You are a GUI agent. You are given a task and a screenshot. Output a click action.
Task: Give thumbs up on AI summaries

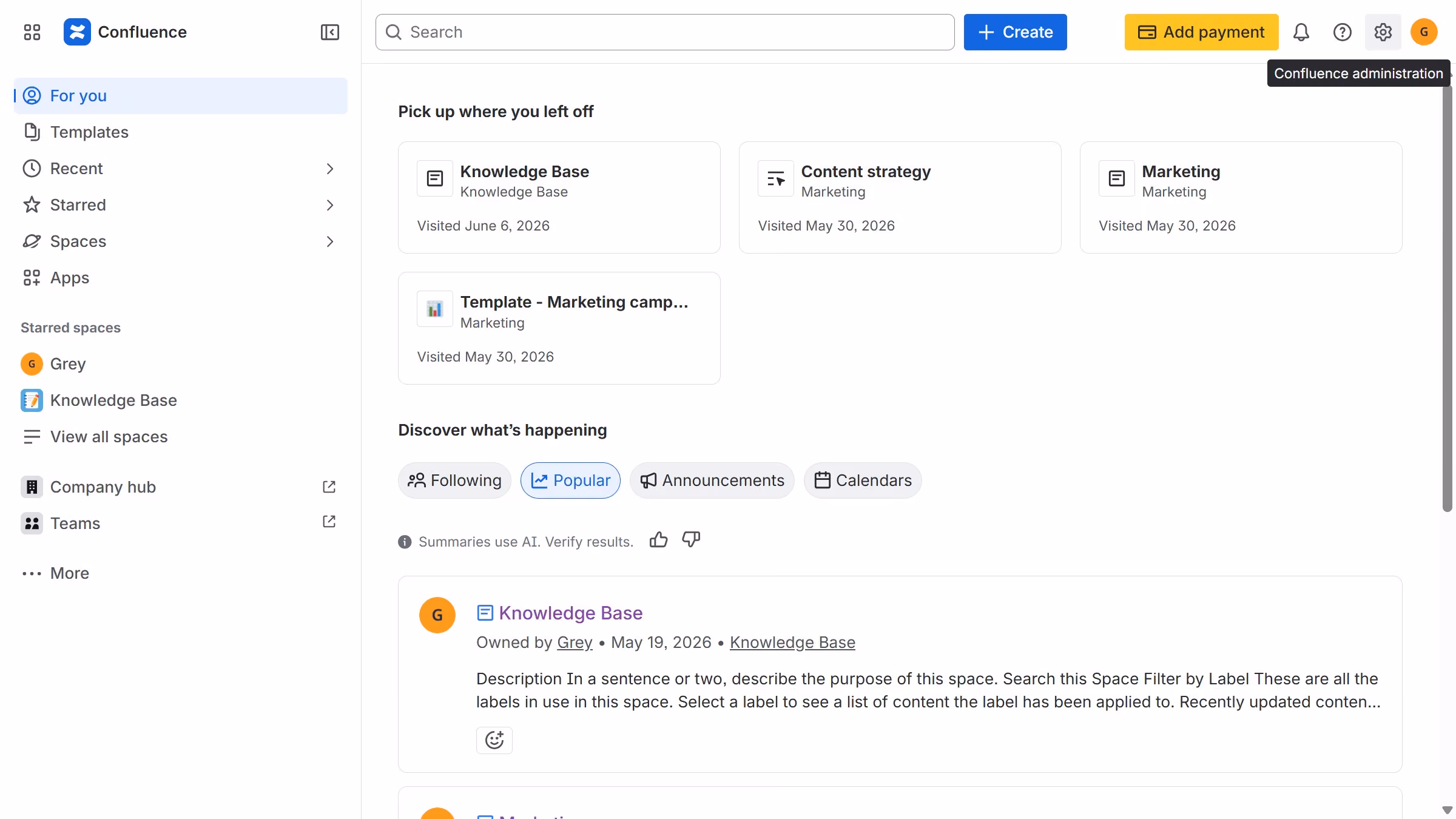(658, 539)
